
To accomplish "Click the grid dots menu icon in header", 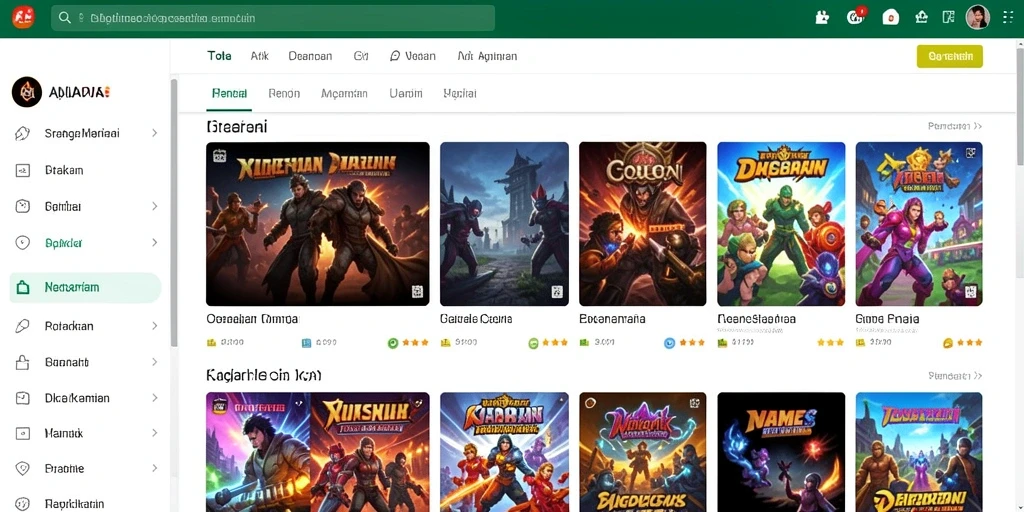I will point(1008,18).
